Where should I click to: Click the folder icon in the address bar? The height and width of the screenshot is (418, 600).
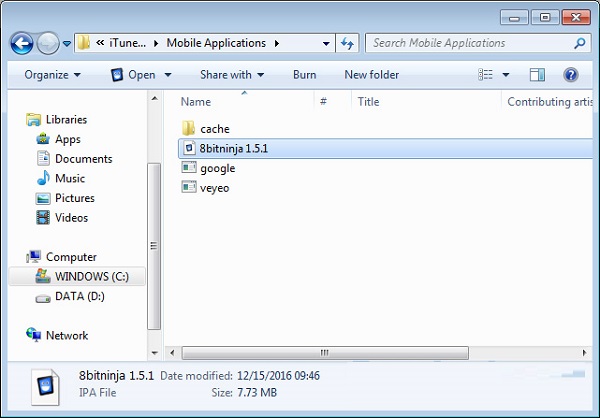[x=83, y=43]
